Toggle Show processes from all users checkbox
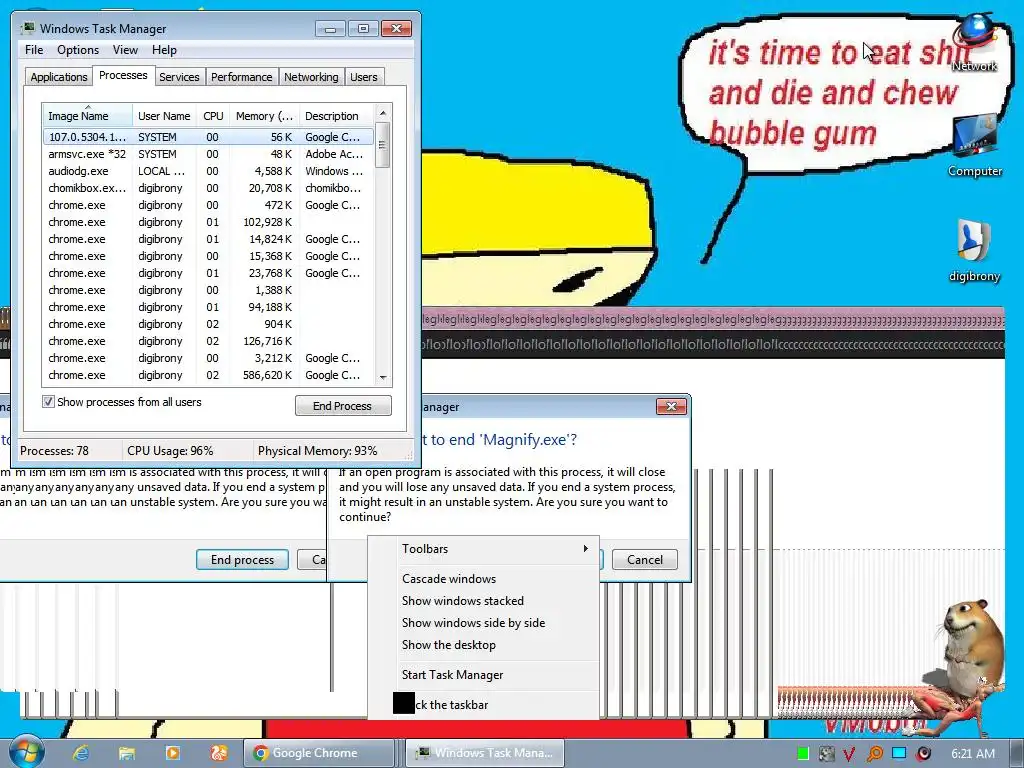 coord(48,402)
